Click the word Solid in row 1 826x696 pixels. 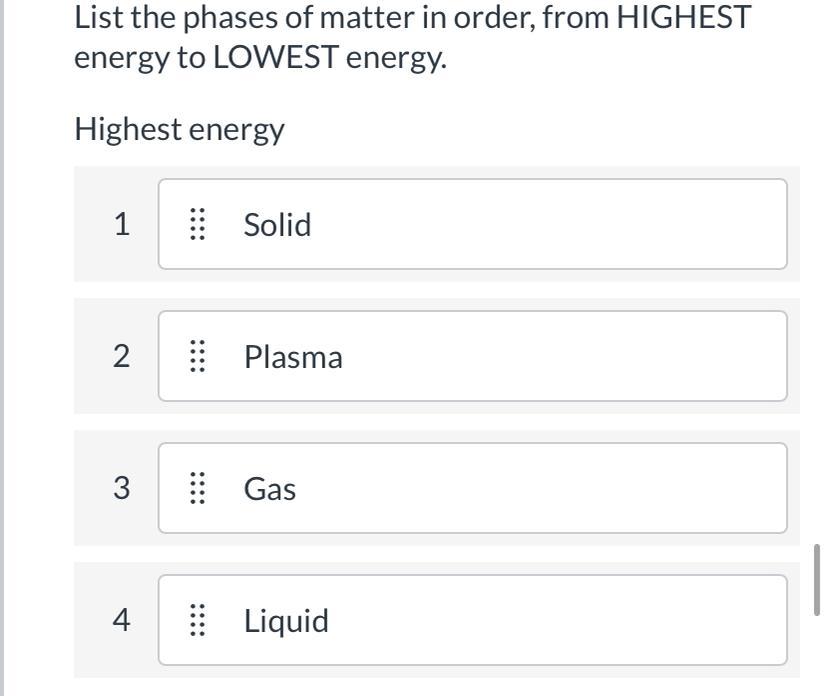pos(277,224)
